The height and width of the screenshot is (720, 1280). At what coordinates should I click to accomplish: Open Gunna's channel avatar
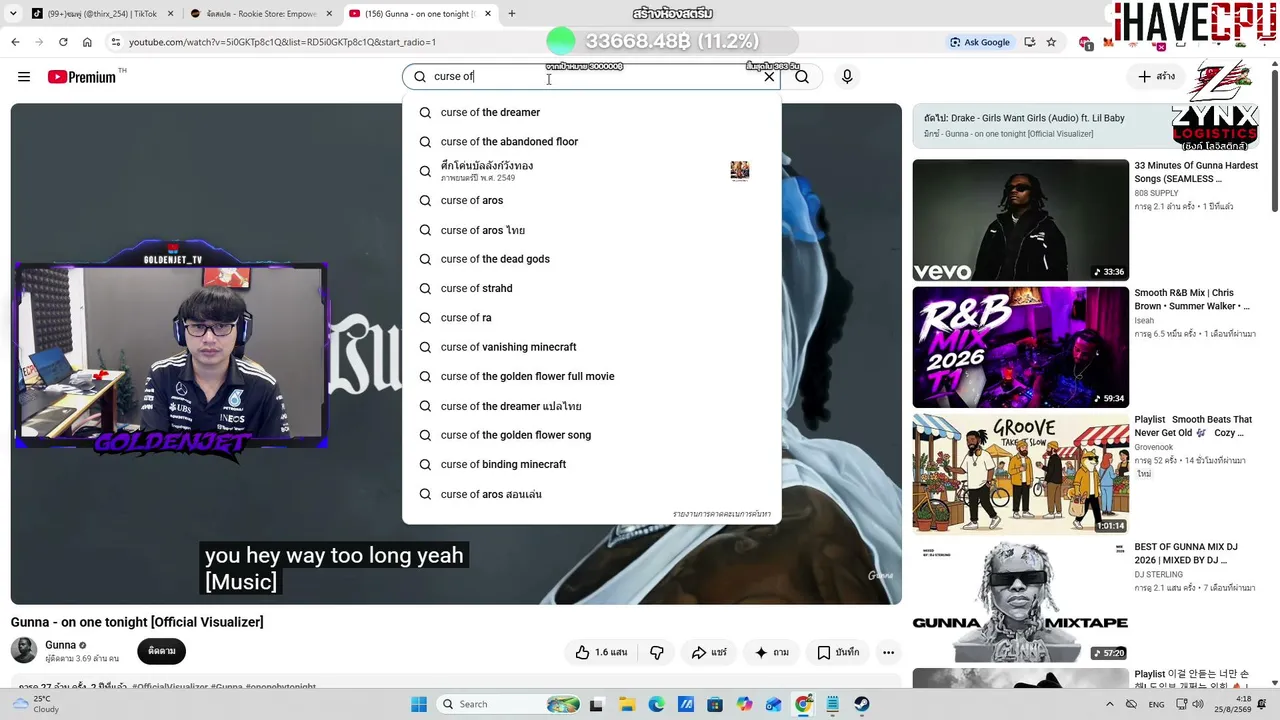(24, 650)
